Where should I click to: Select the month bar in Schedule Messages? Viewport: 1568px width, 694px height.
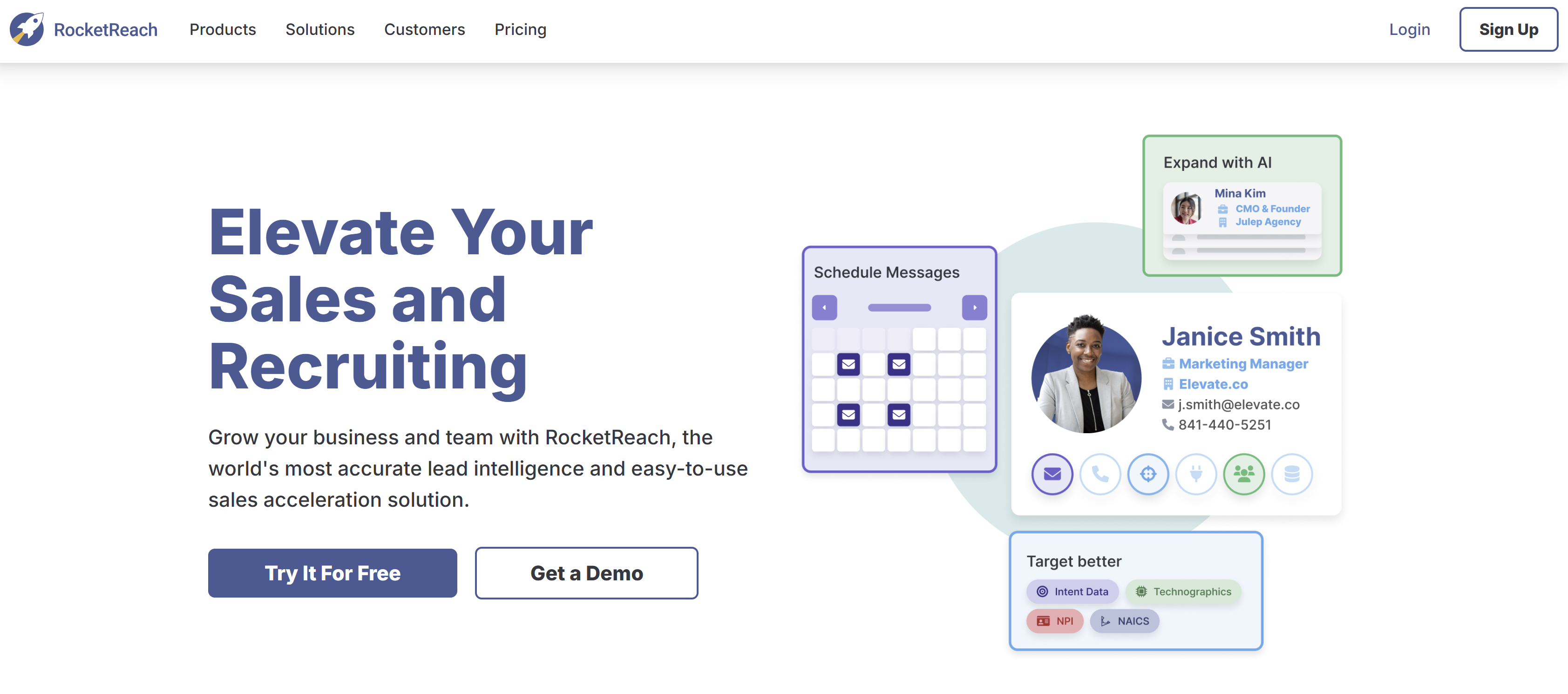[x=899, y=307]
